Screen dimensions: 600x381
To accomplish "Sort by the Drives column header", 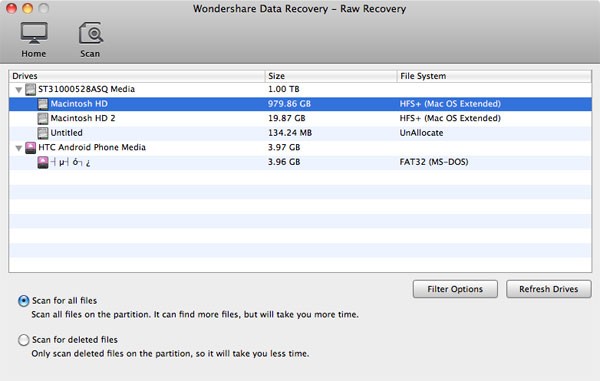I will (x=137, y=76).
